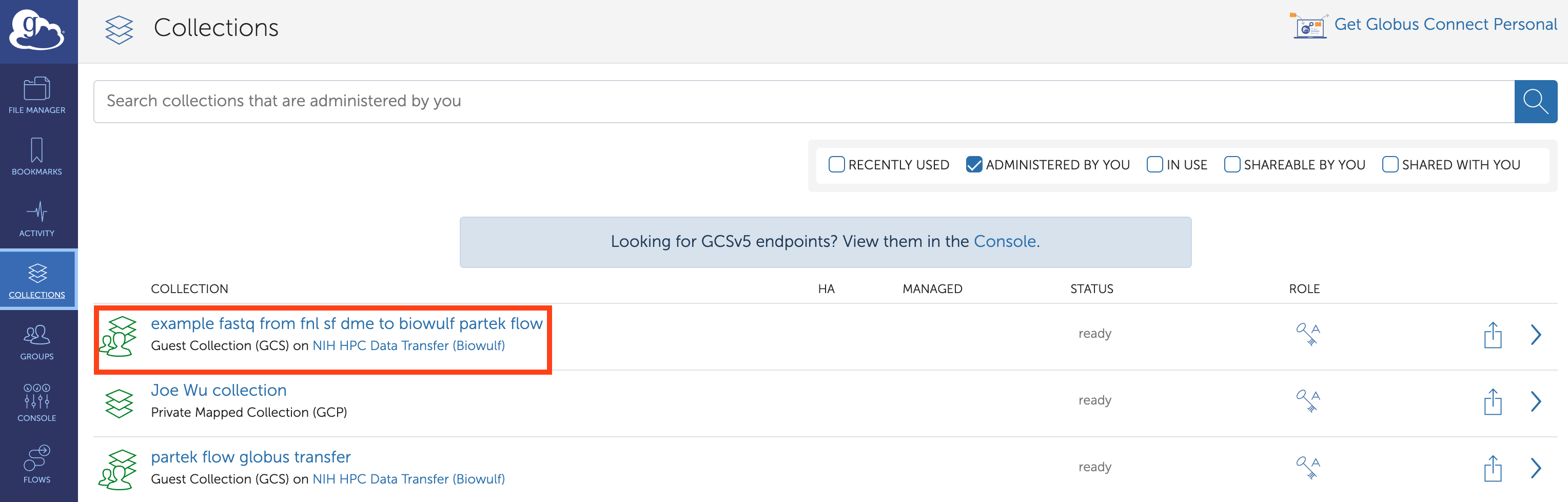Open the File Manager sidebar item
The height and width of the screenshot is (502, 1568).
(37, 95)
